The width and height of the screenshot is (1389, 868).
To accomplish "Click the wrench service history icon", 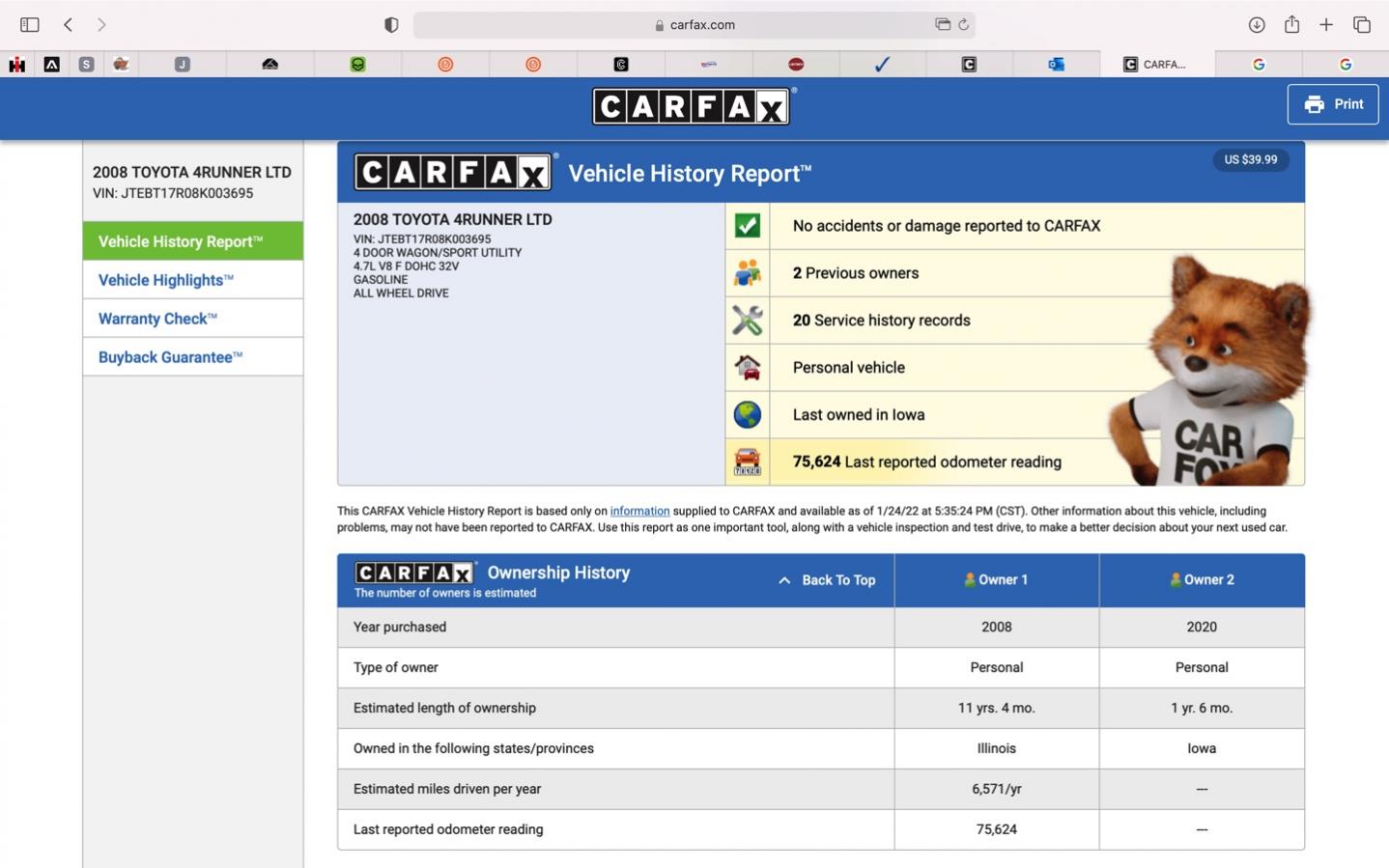I will (748, 321).
